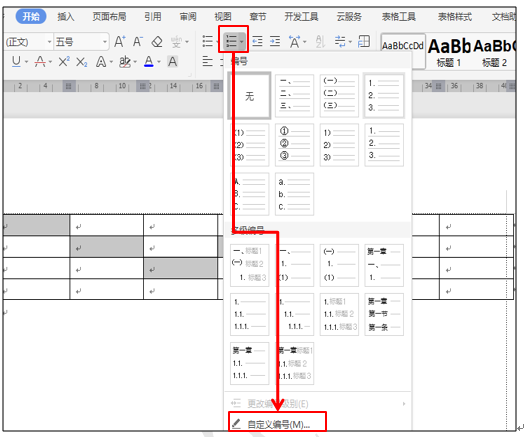Choose 自定义编号(M)... option

tap(277, 423)
